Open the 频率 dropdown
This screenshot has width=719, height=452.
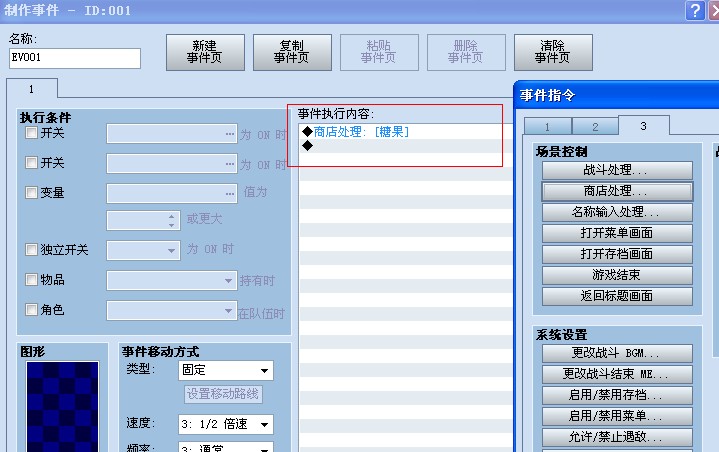(226, 447)
